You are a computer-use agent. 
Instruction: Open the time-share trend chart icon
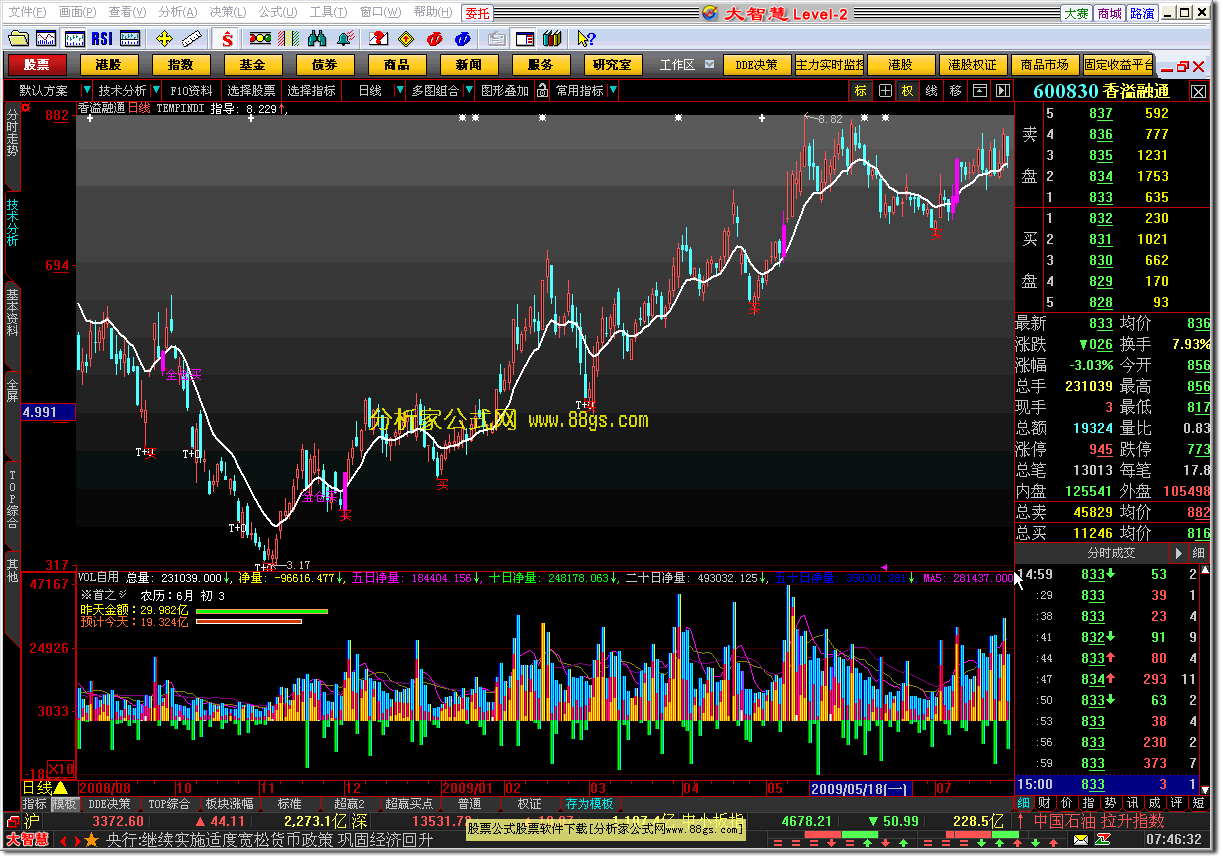coord(46,39)
